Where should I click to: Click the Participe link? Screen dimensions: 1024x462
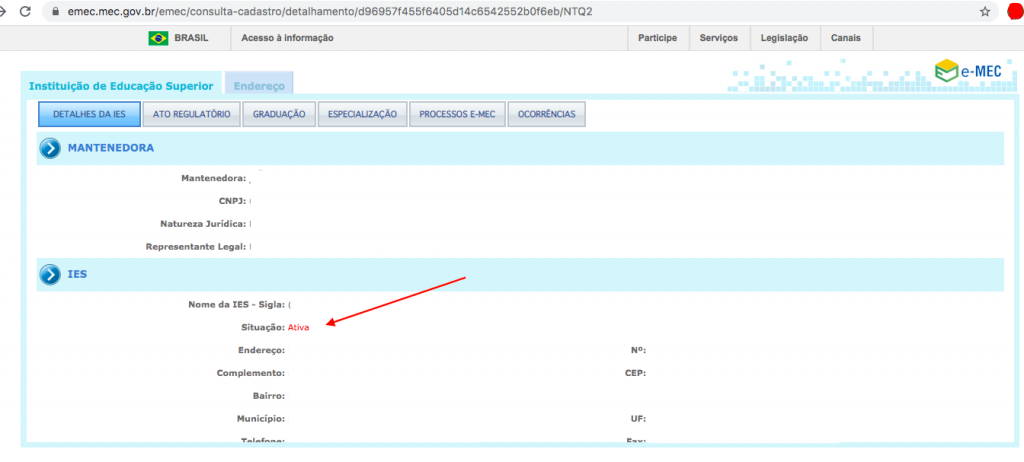click(x=657, y=38)
